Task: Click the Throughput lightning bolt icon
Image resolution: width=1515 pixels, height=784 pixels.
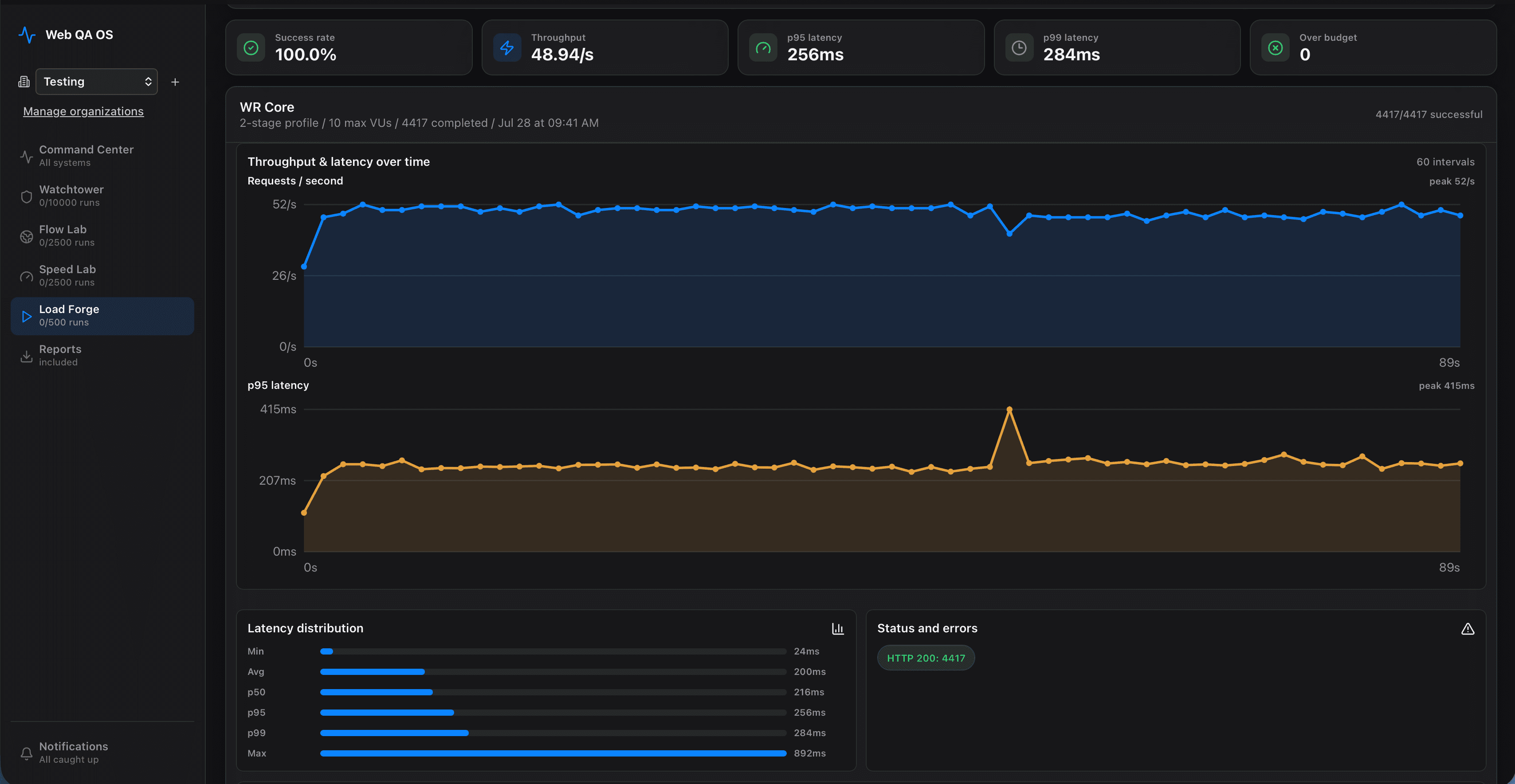Action: (x=507, y=47)
